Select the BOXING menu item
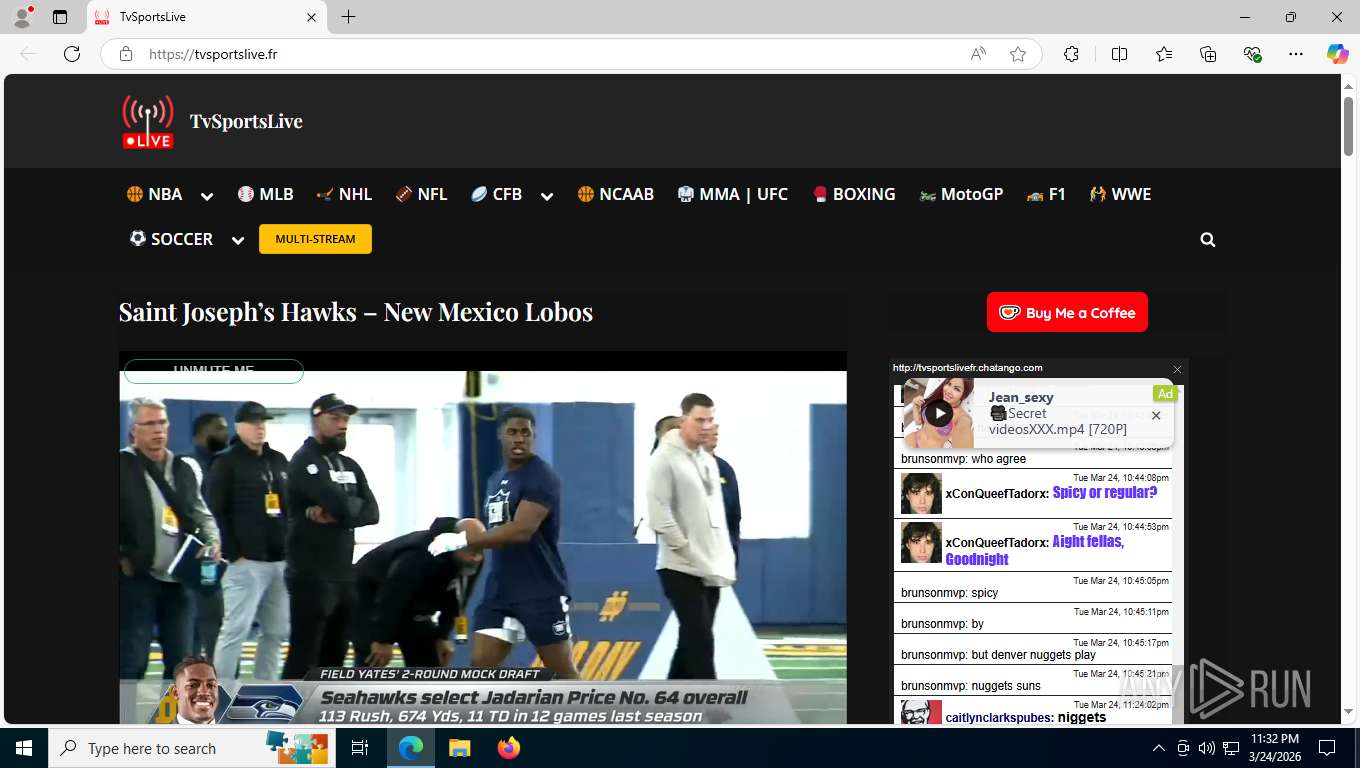Viewport: 1360px width, 768px height. [x=854, y=194]
